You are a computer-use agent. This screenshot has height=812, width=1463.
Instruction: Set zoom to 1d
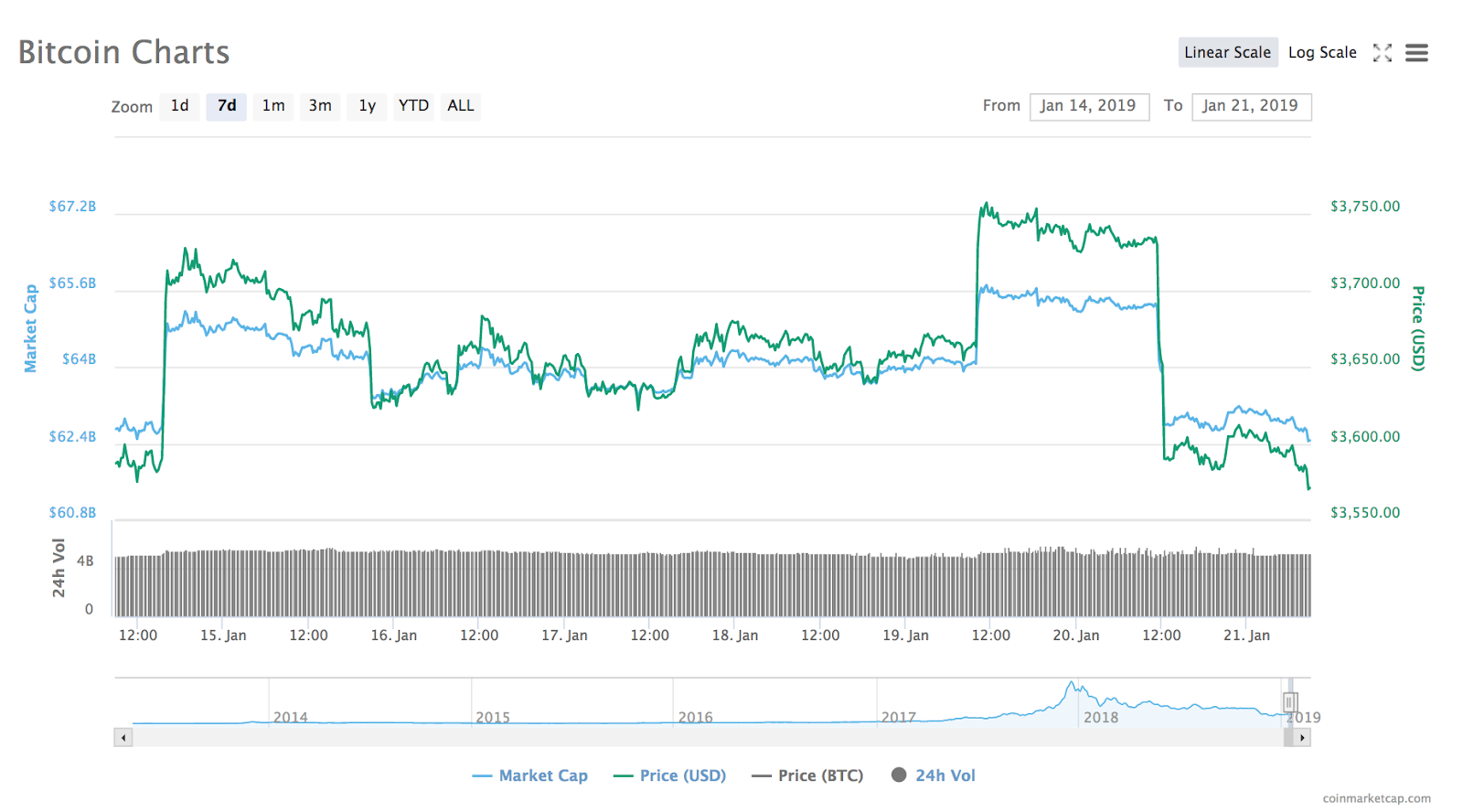pos(179,106)
